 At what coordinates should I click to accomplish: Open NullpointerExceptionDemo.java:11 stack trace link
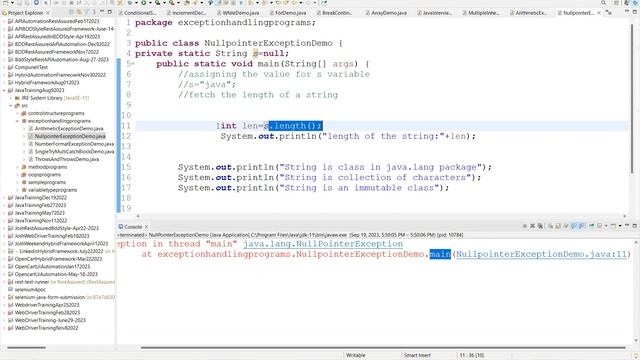[x=541, y=254]
